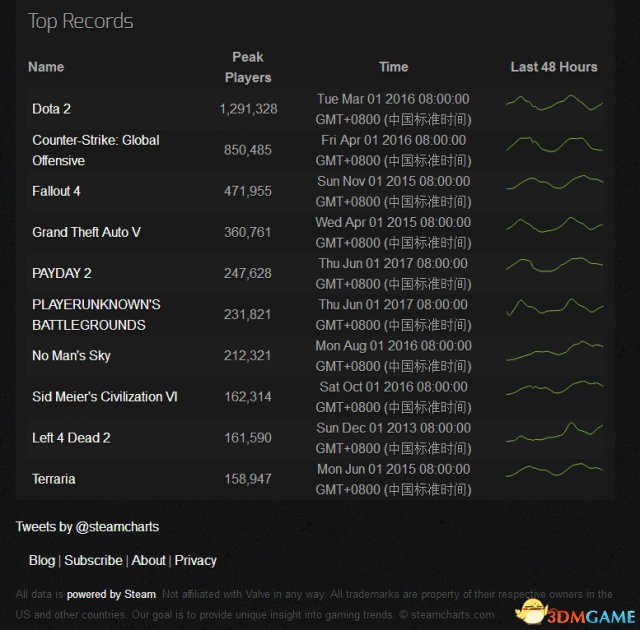Click the Sun Nov 01 2015 timestamp
The image size is (640, 630).
tap(393, 191)
